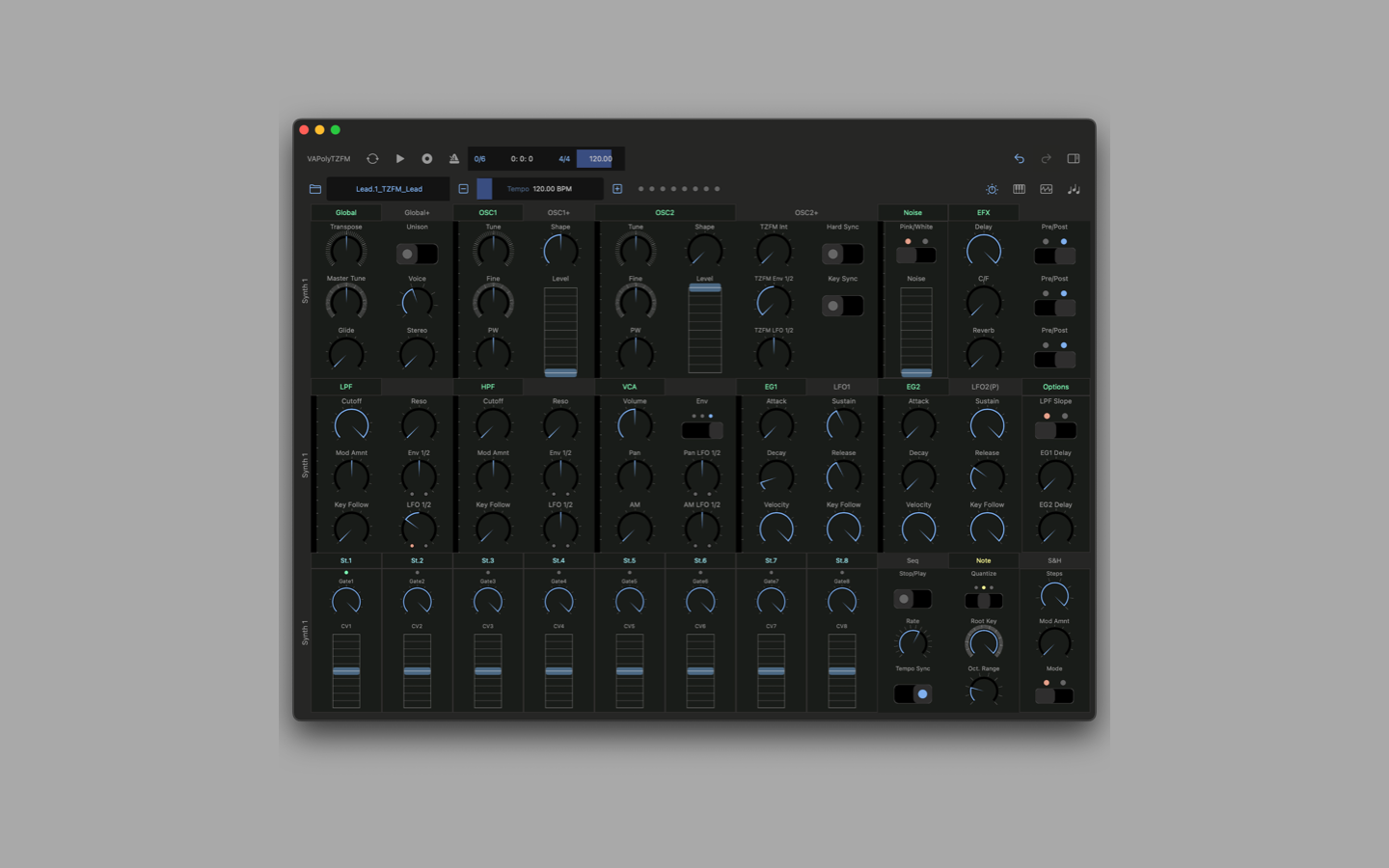Click the undo arrow icon
The height and width of the screenshot is (868, 1389).
click(x=1019, y=158)
